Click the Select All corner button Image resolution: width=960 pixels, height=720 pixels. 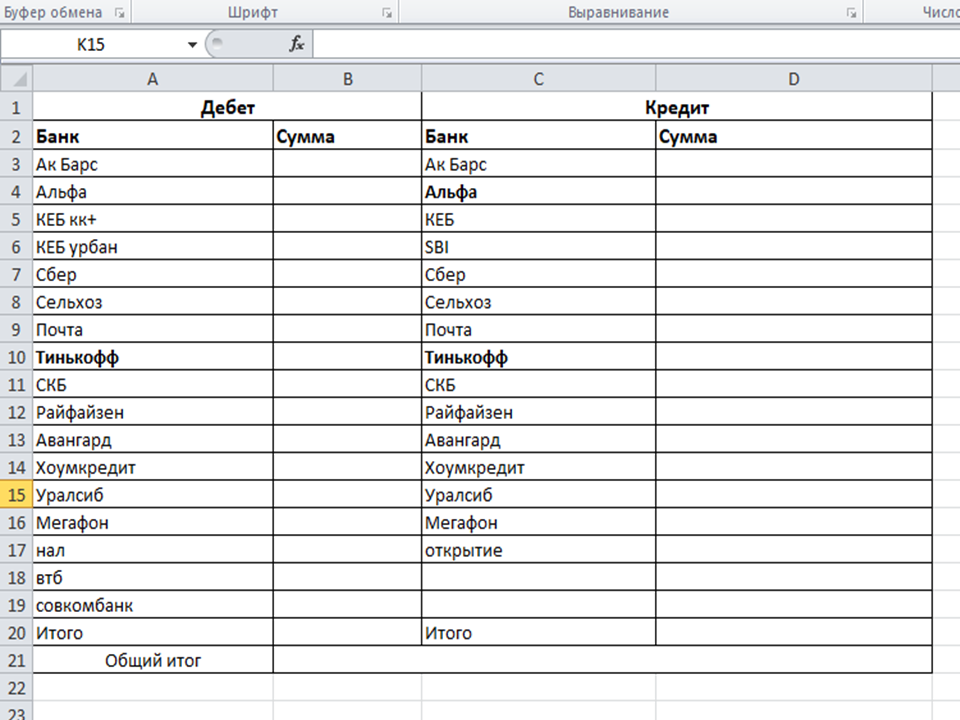(17, 79)
